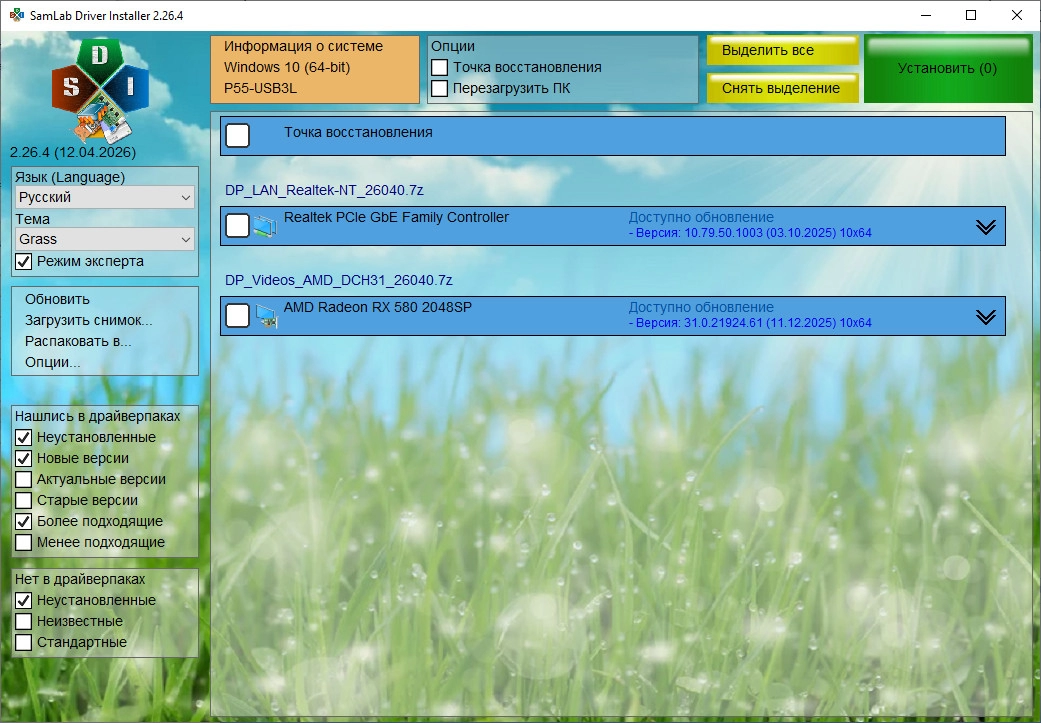Open Загрузить снимок... menu entry
Screen dimensions: 1041x723
(88, 321)
